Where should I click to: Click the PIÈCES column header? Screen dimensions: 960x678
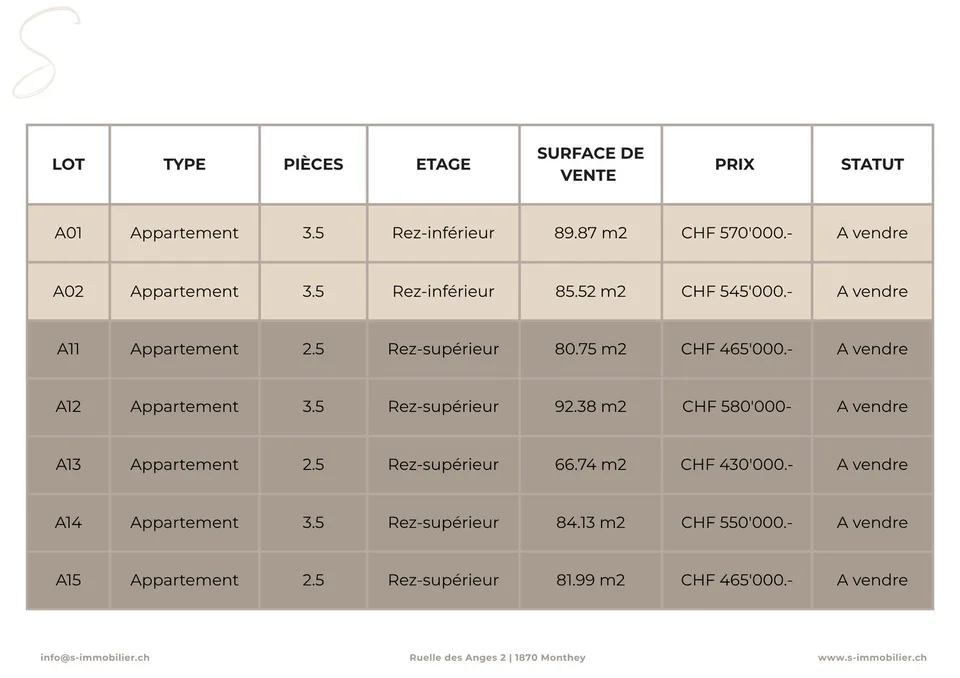tap(313, 164)
